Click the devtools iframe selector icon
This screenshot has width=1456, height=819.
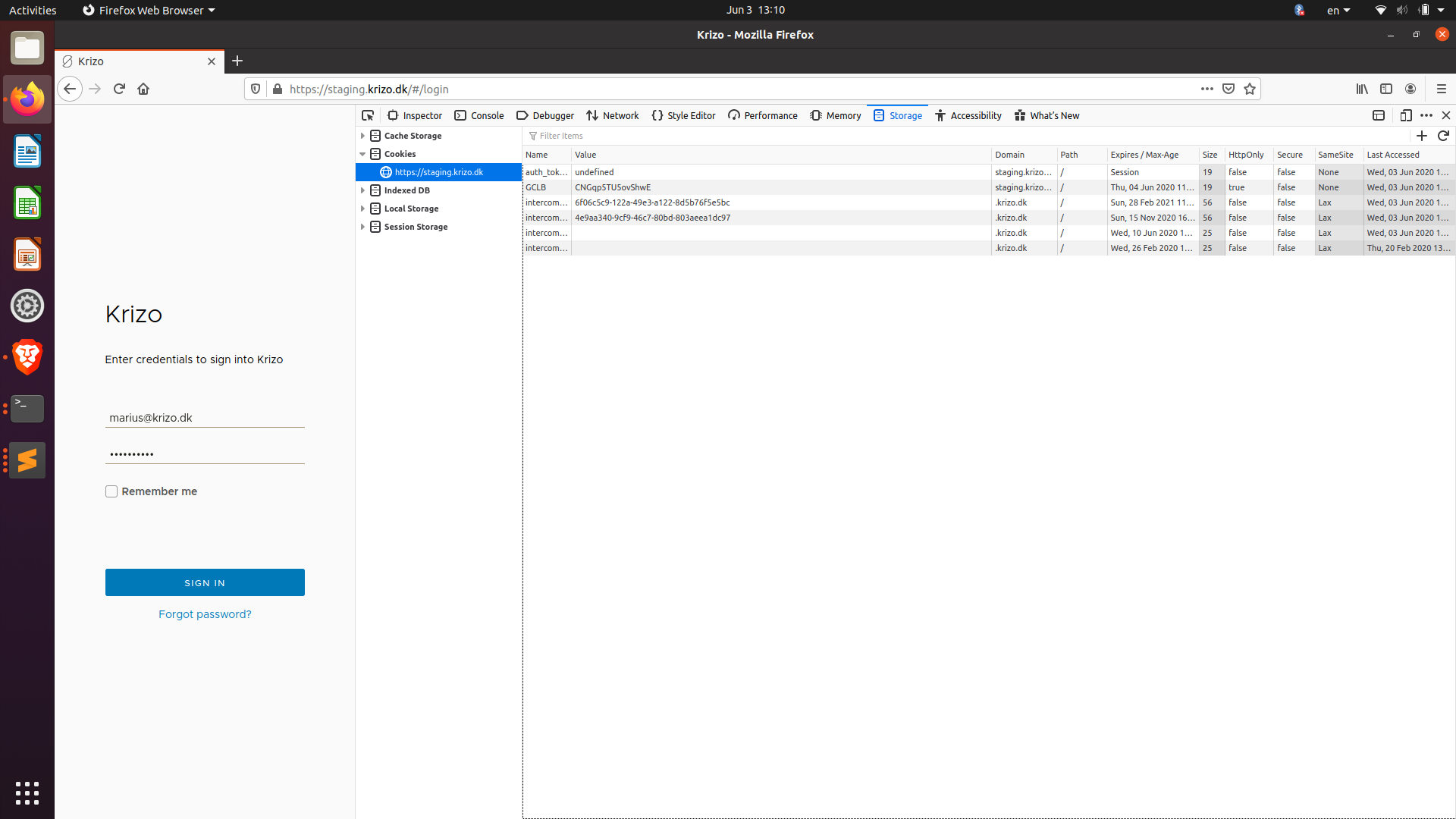[1379, 115]
